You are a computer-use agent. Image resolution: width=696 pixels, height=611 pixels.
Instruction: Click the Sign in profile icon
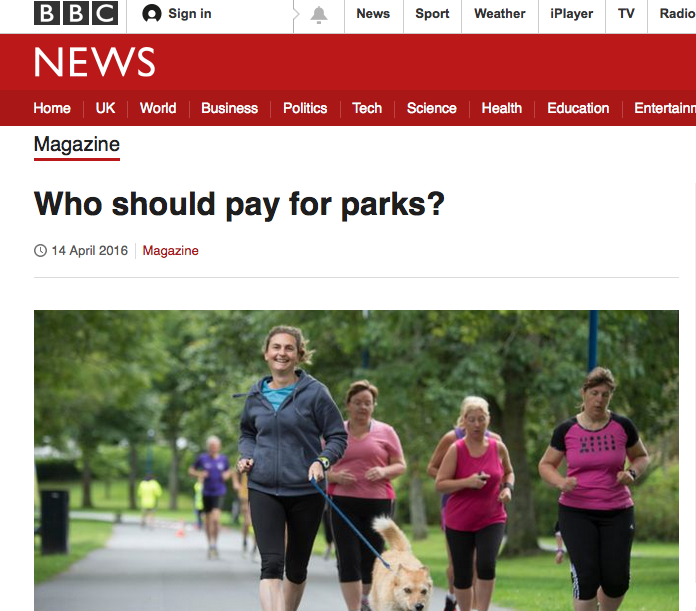click(x=151, y=14)
